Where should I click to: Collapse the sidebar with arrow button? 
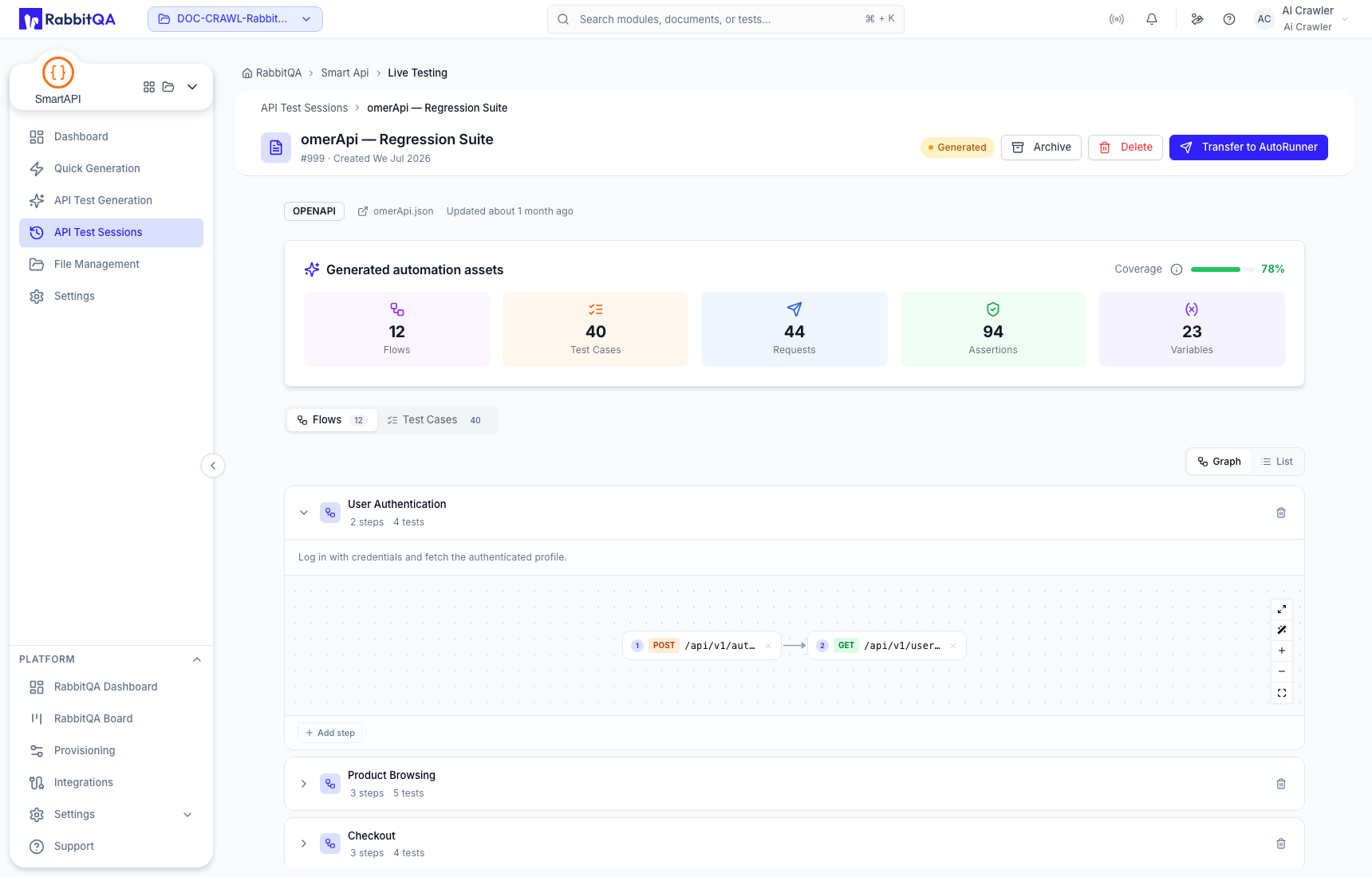click(x=213, y=466)
